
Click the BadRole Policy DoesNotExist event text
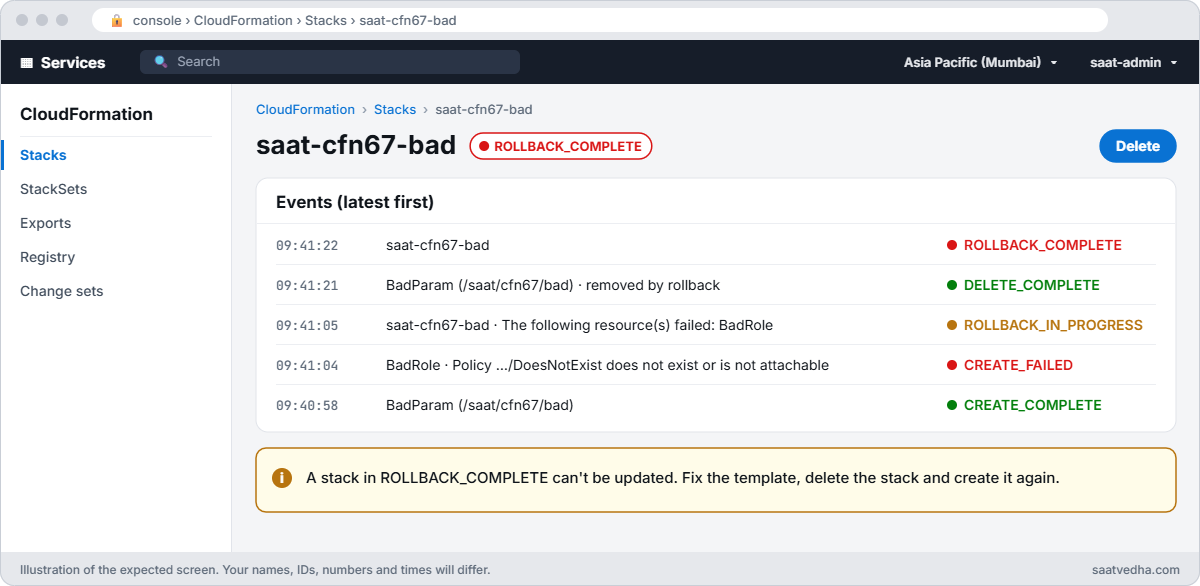[x=607, y=365]
